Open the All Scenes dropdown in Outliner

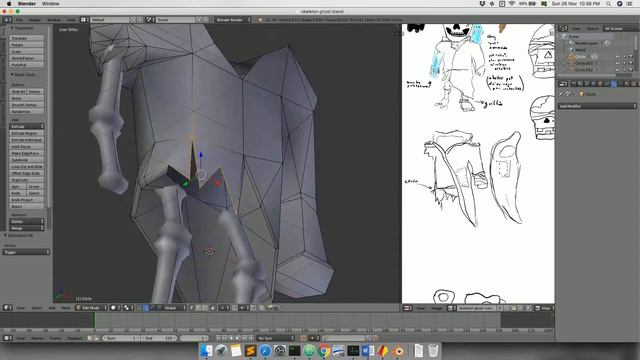coord(620,28)
